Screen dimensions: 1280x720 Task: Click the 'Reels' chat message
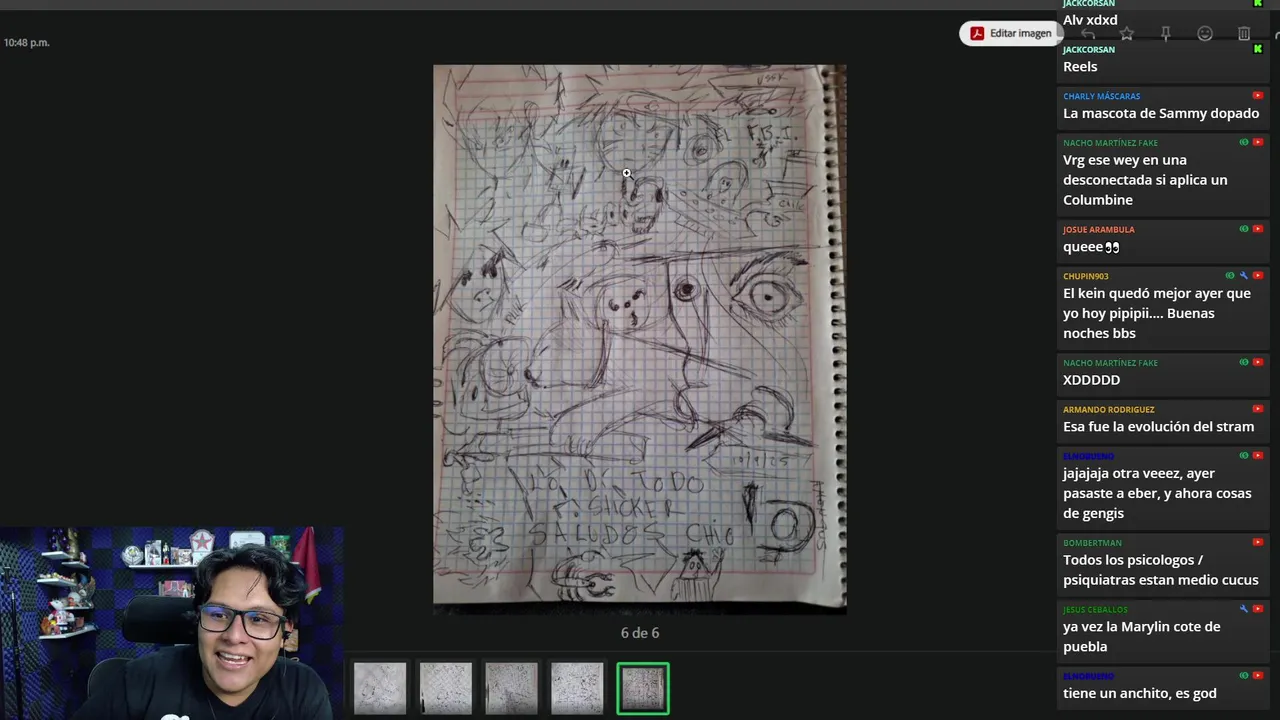click(1080, 66)
